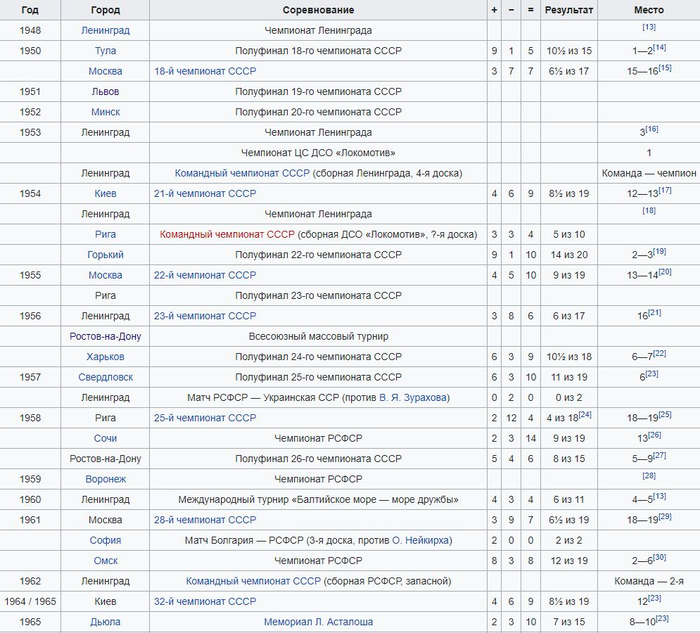The height and width of the screenshot is (633, 700).
Task: Open the Сочи city link
Action: 105,438
